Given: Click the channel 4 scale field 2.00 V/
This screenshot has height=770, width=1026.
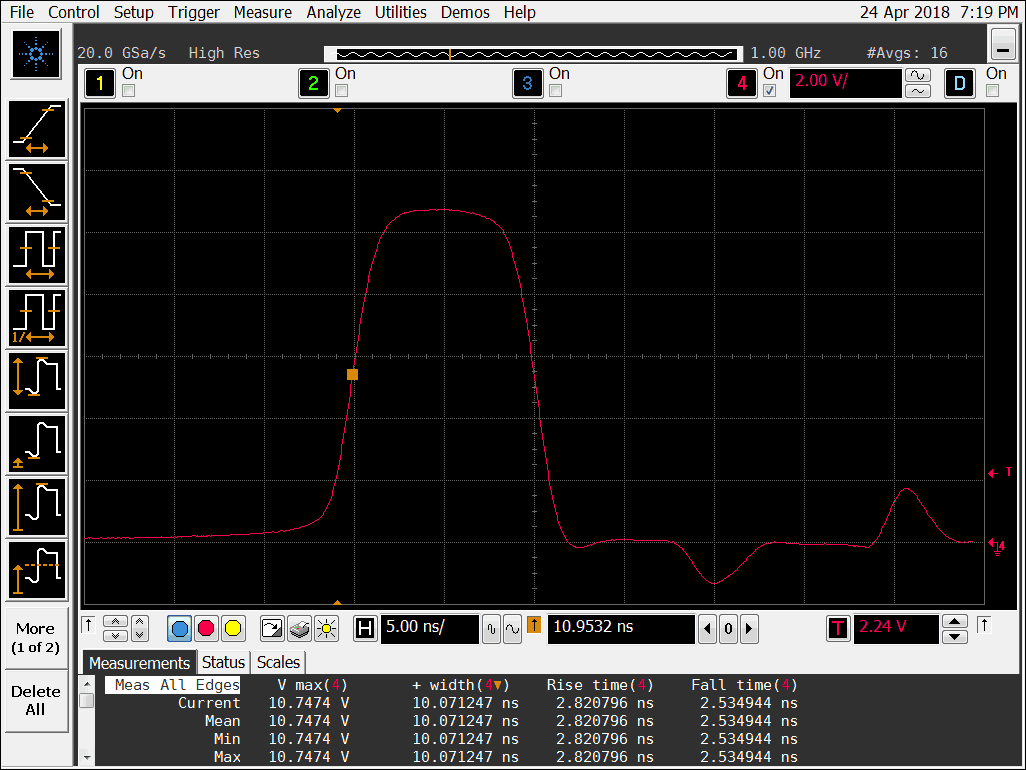Looking at the screenshot, I should 845,83.
